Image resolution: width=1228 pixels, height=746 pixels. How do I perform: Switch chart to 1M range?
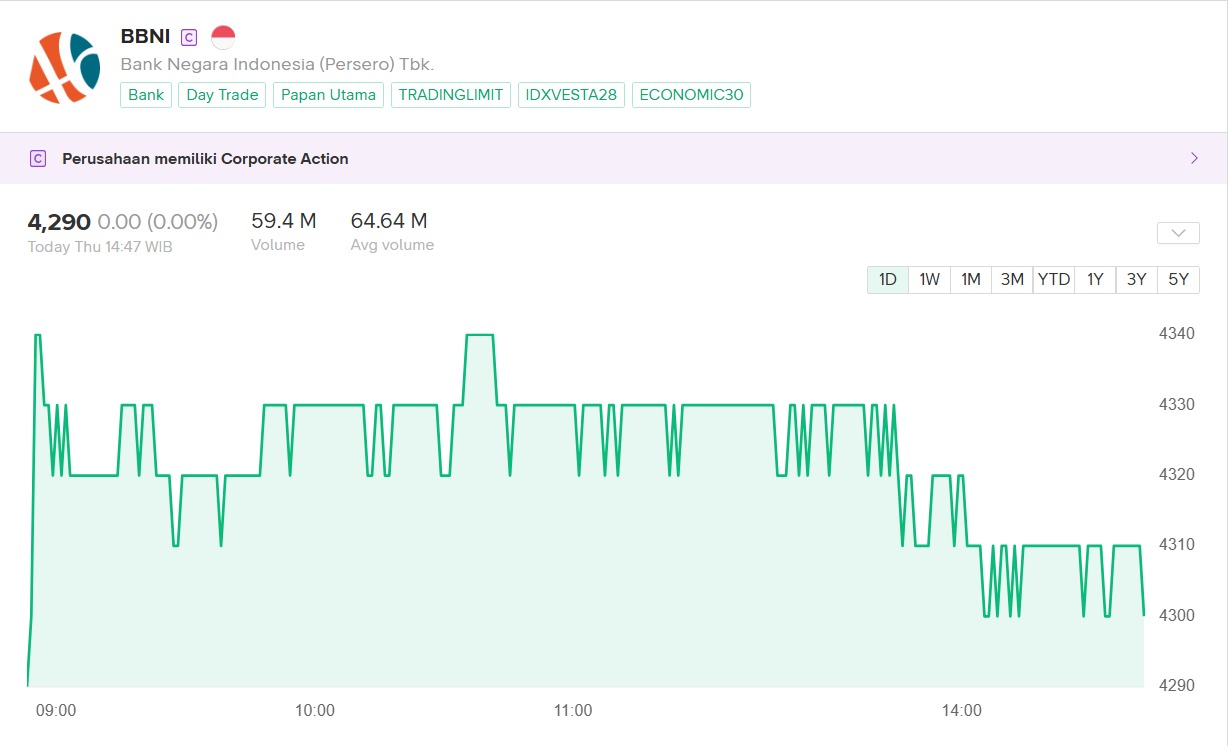pos(970,279)
